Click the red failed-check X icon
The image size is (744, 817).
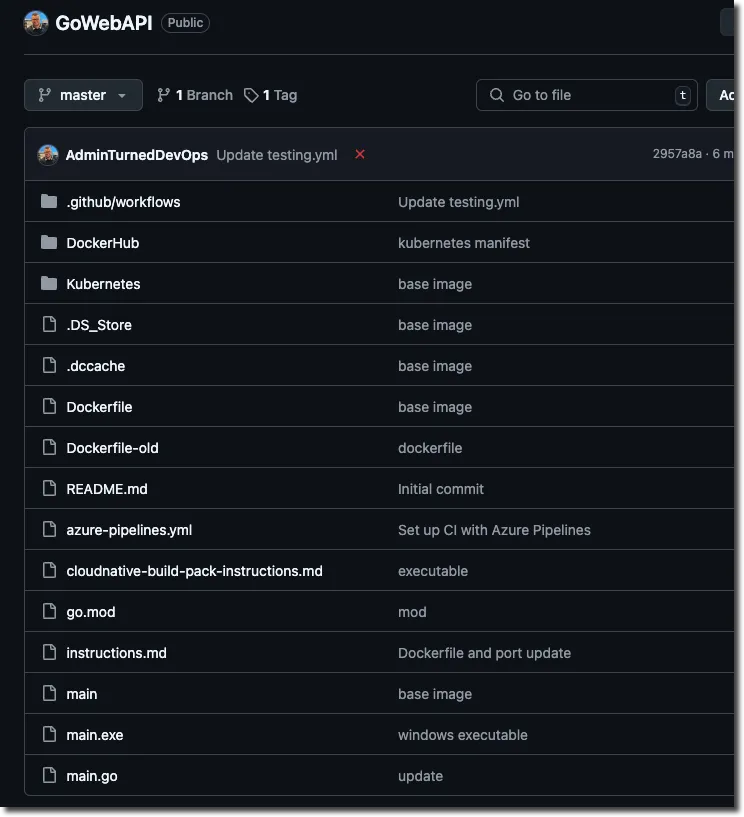coord(360,154)
